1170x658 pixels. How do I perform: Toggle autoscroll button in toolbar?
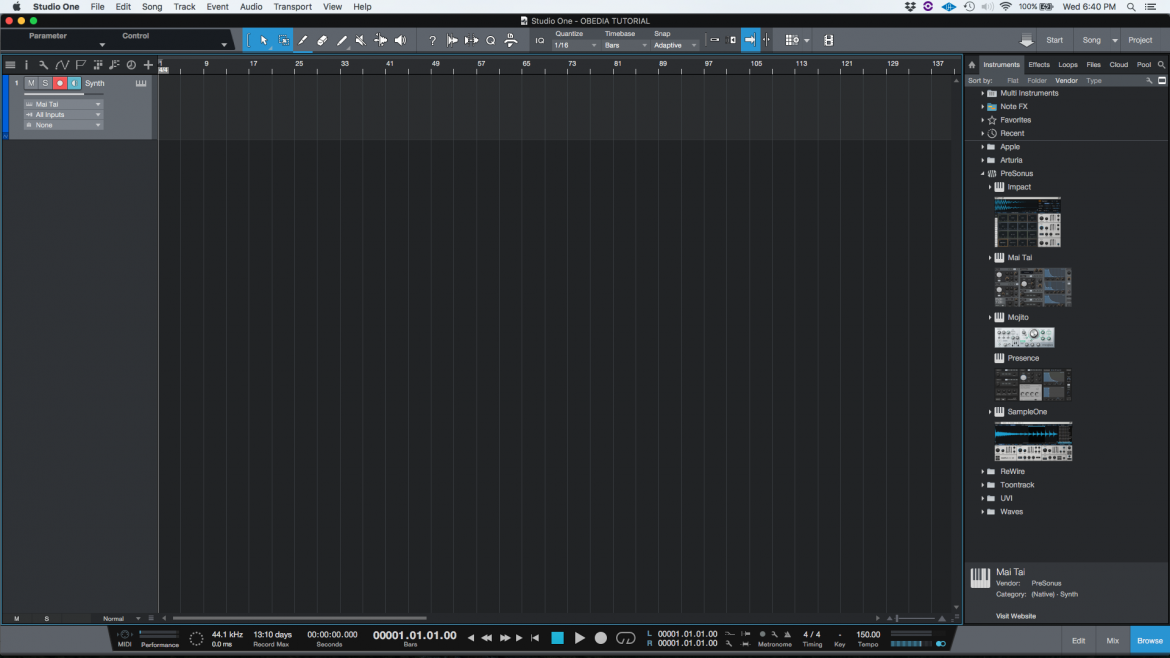point(750,40)
